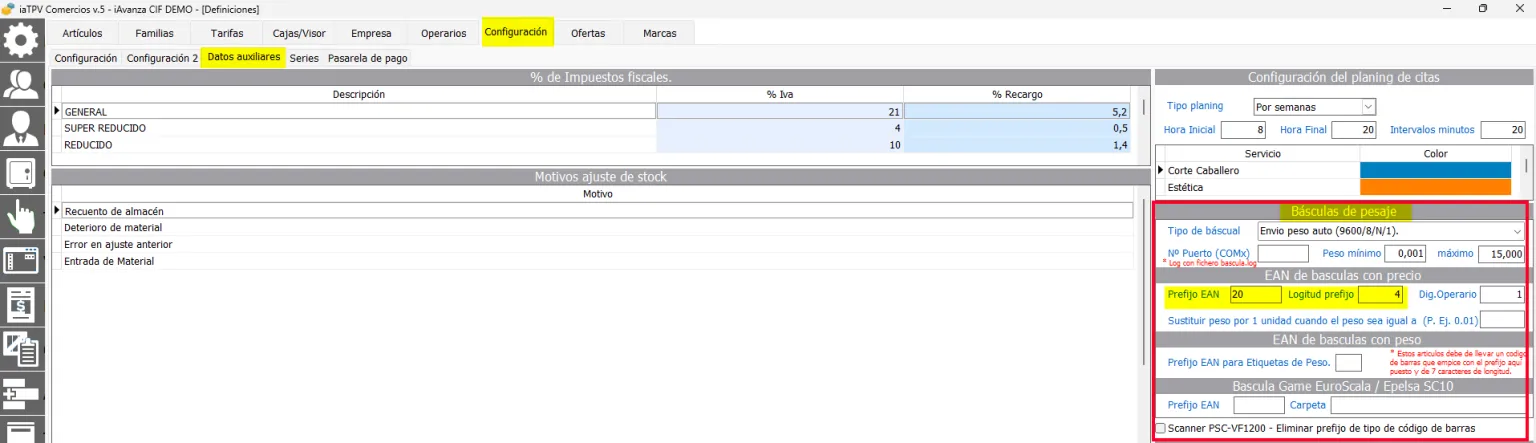Click the peso máximo field showing 15,000
Viewport: 1536px width, 443px height.
(1503, 253)
